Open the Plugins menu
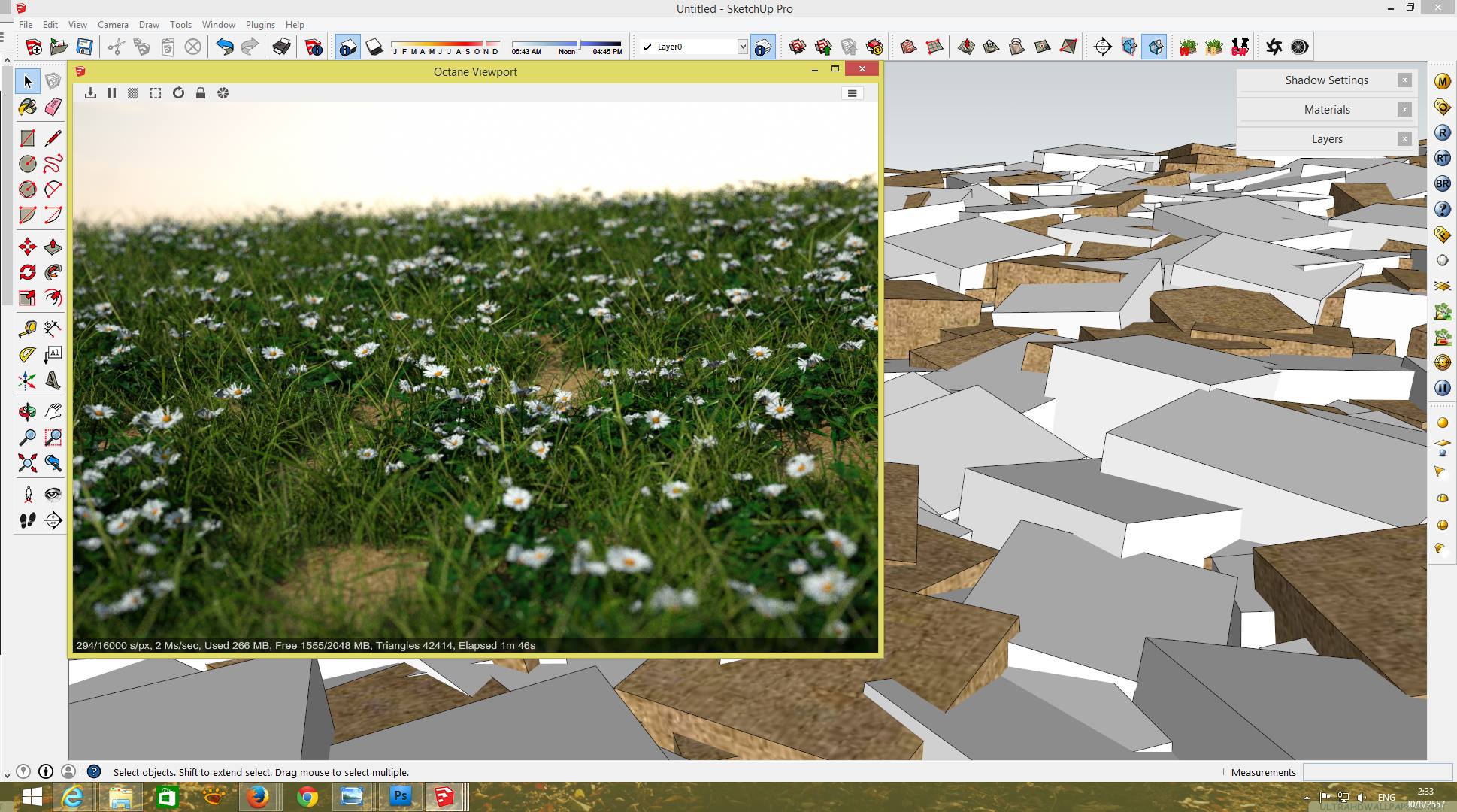This screenshot has height=812, width=1457. pos(260,24)
